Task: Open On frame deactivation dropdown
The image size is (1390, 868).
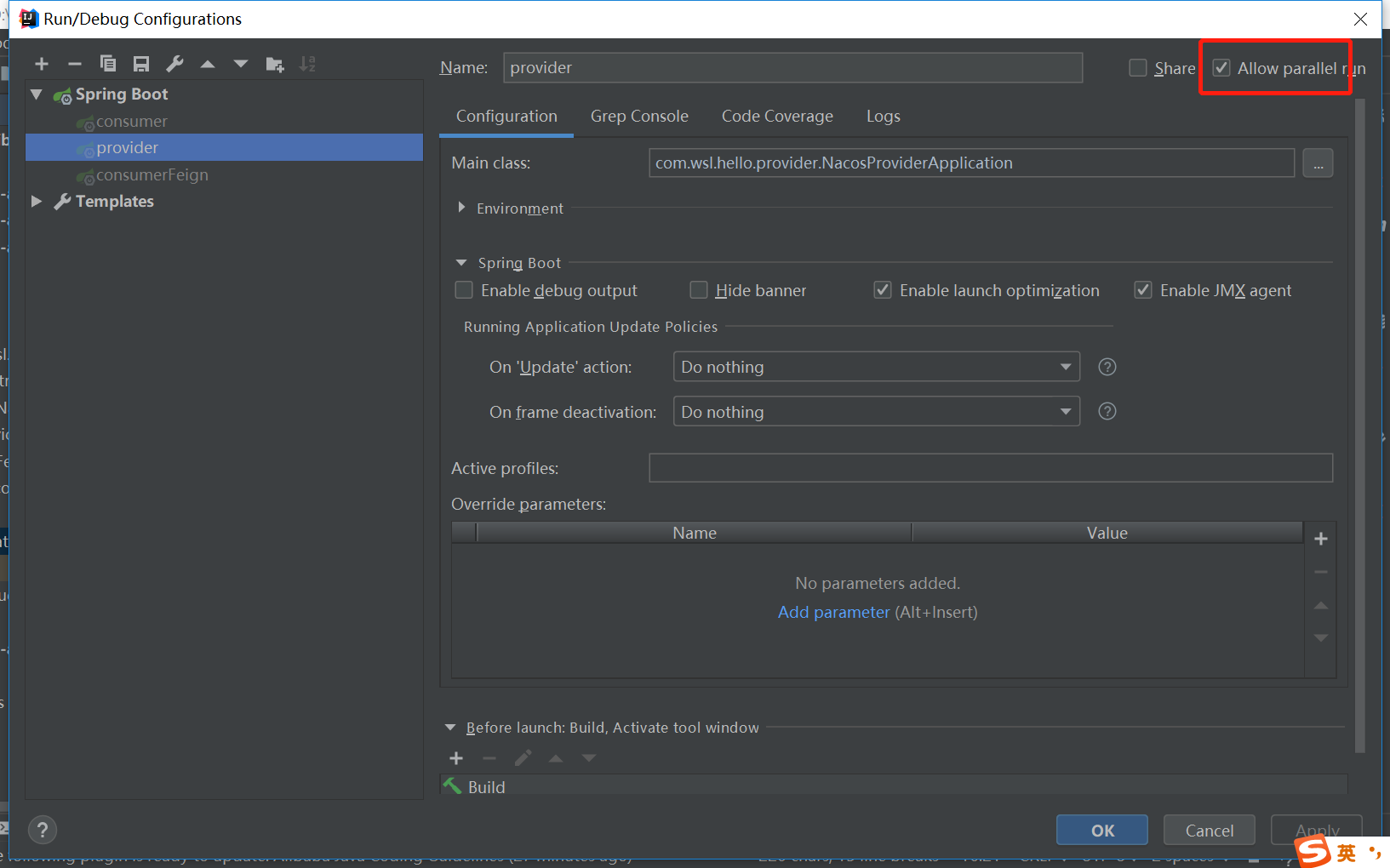Action: (876, 412)
